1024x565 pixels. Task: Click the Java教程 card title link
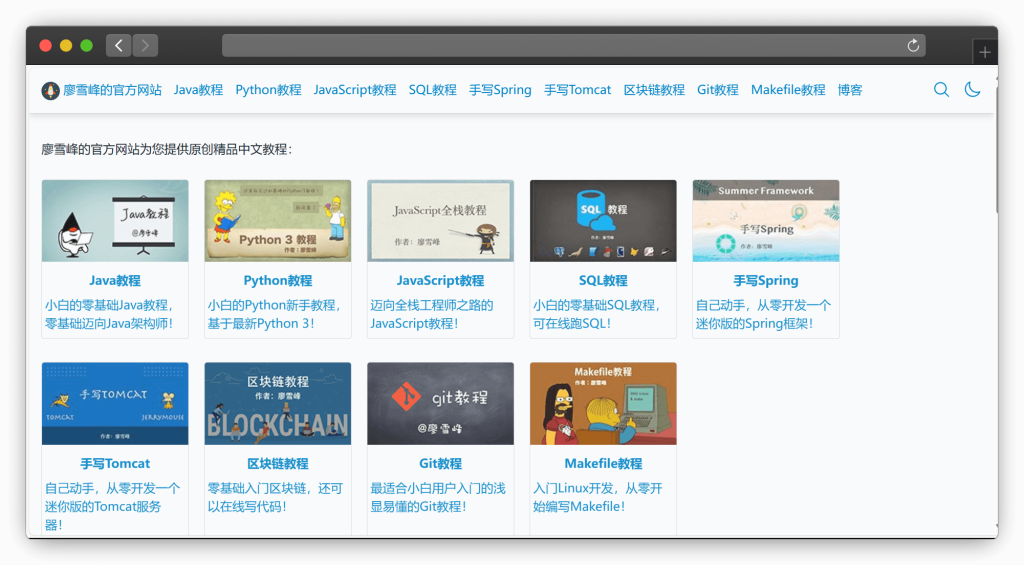click(x=115, y=281)
